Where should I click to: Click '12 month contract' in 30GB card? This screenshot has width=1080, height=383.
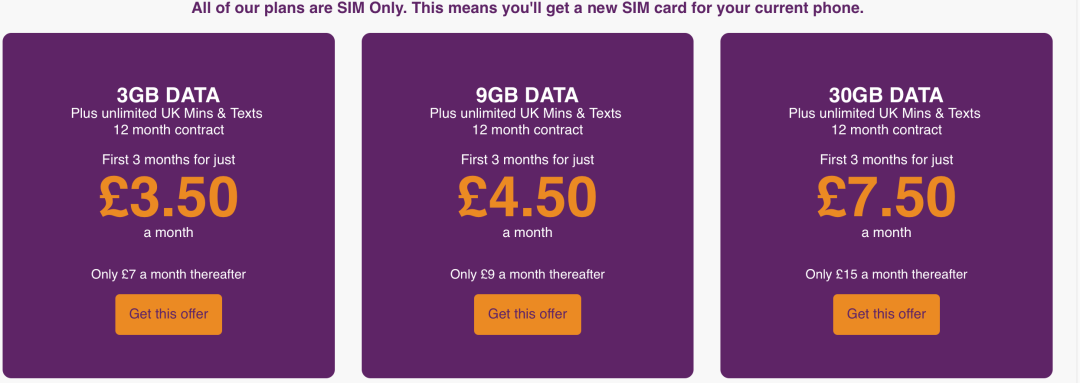tap(886, 130)
